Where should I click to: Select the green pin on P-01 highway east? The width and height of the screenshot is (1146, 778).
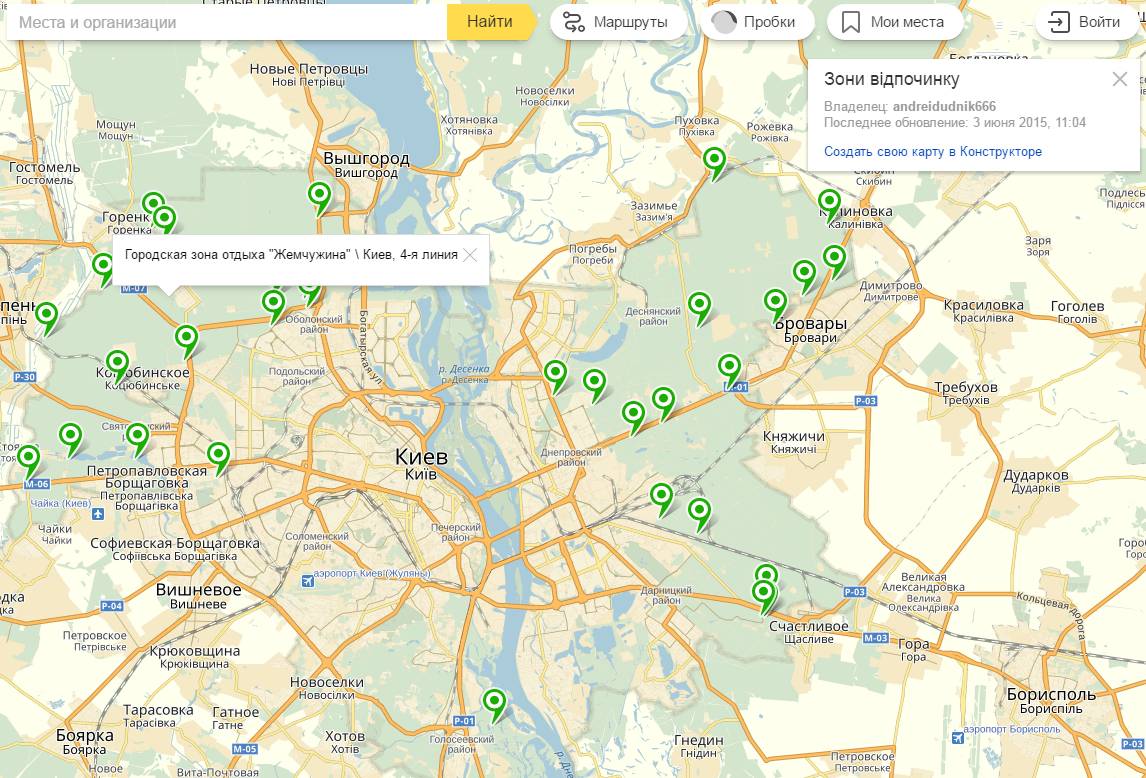(729, 367)
